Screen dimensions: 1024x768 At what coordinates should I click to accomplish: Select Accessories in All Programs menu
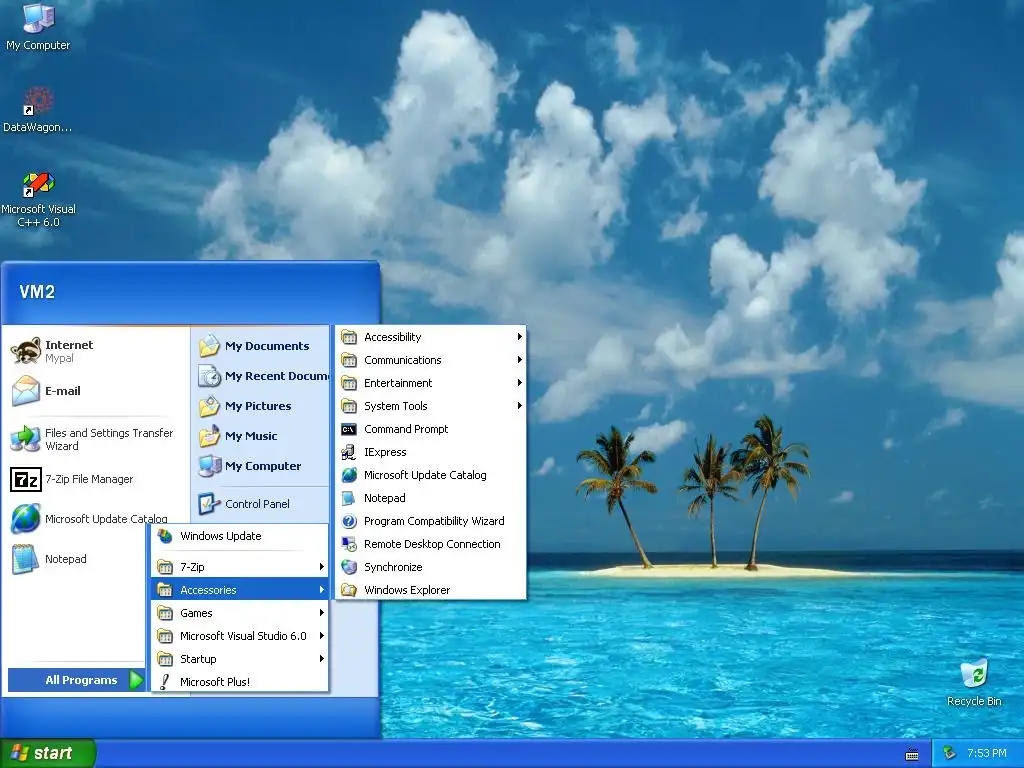tap(240, 590)
